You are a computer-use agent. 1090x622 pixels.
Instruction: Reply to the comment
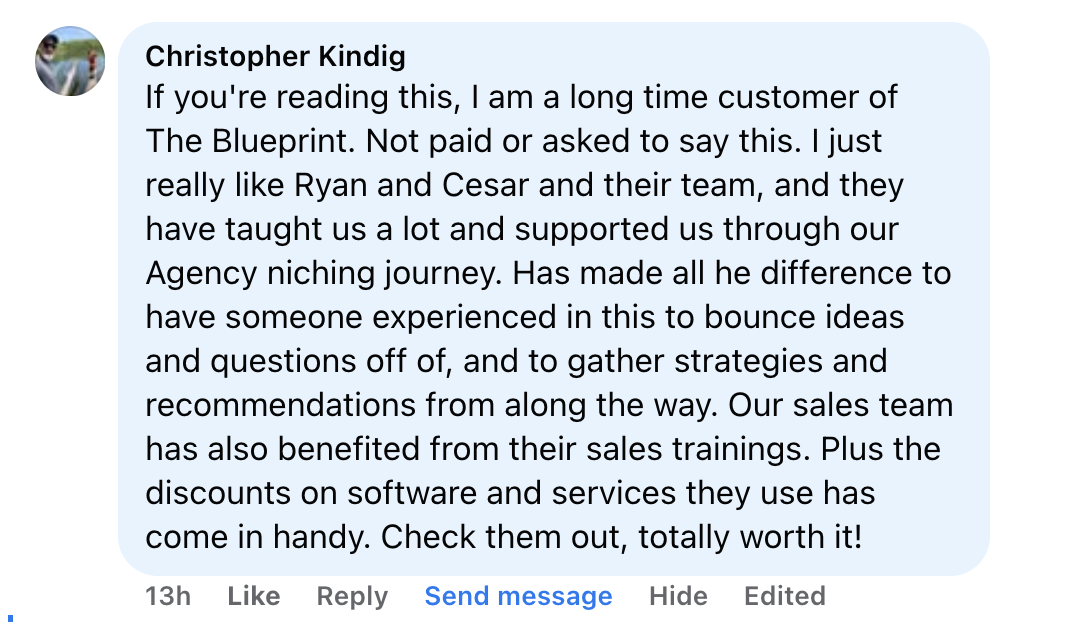(x=352, y=596)
